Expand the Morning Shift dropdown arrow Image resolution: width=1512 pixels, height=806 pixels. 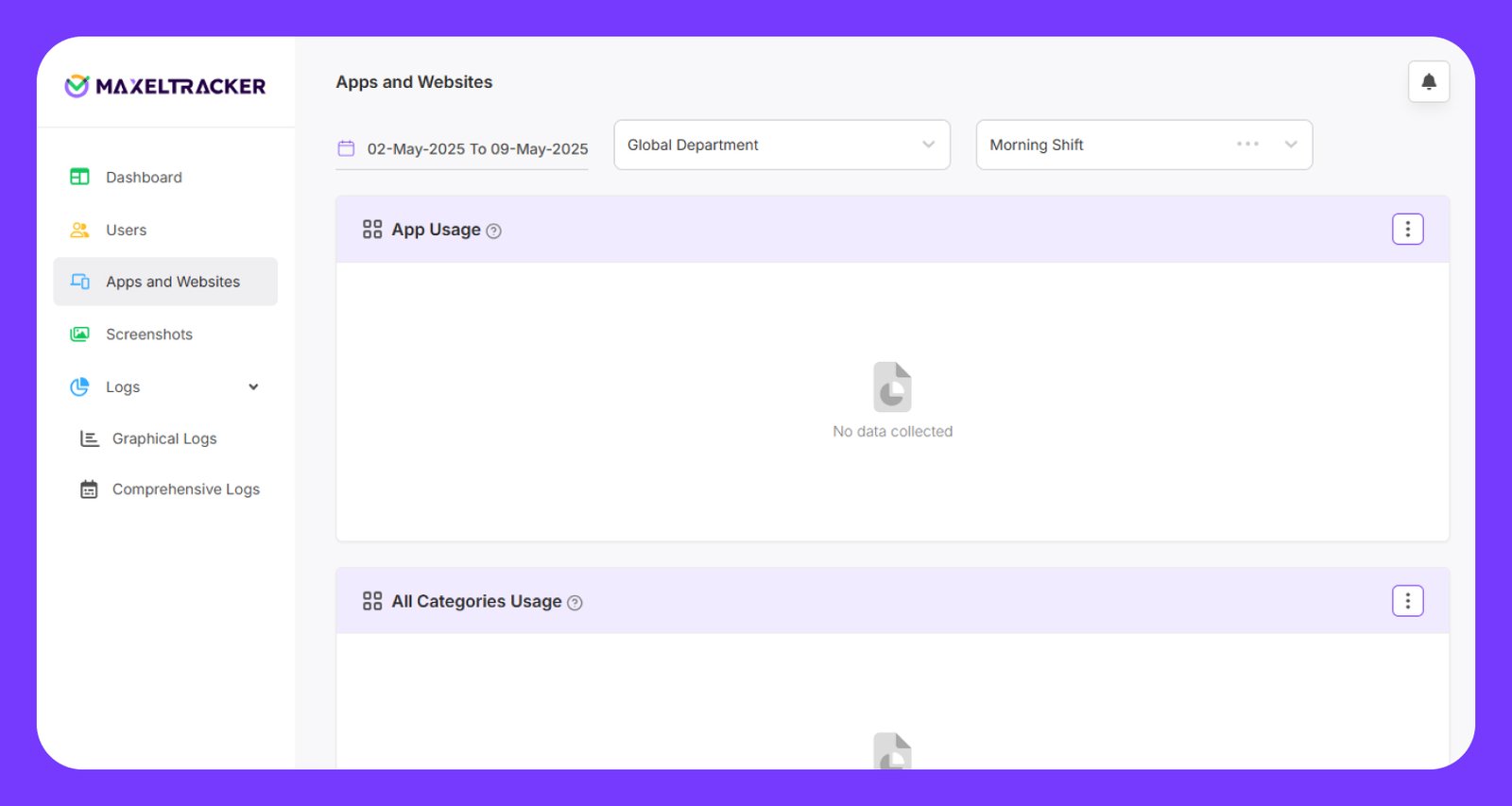[1291, 145]
